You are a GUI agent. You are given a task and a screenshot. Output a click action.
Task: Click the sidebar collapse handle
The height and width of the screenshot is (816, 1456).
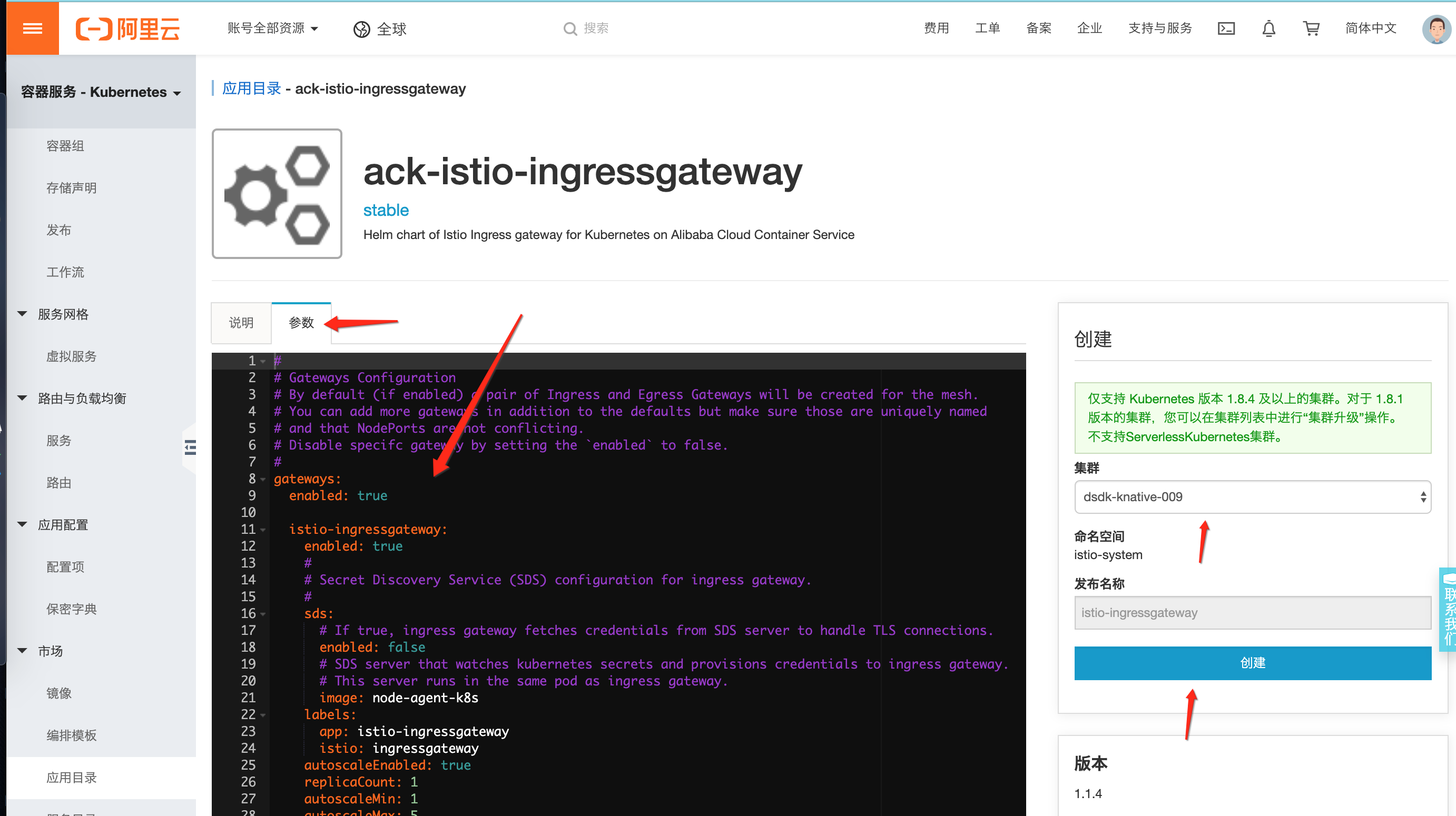tap(190, 447)
